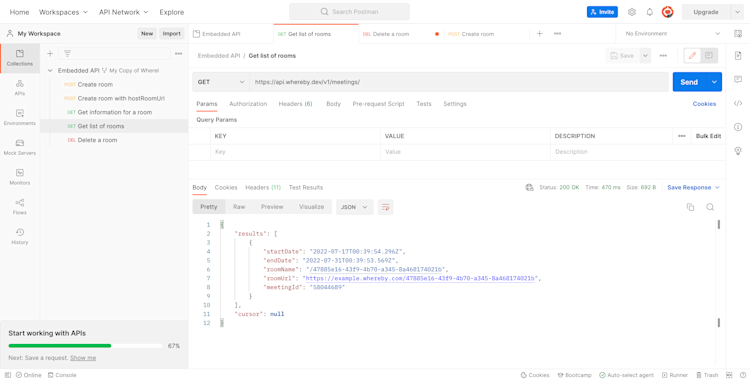This screenshot has width=750, height=381.
Task: Switch to build mode pencil icon
Action: tap(692, 55)
